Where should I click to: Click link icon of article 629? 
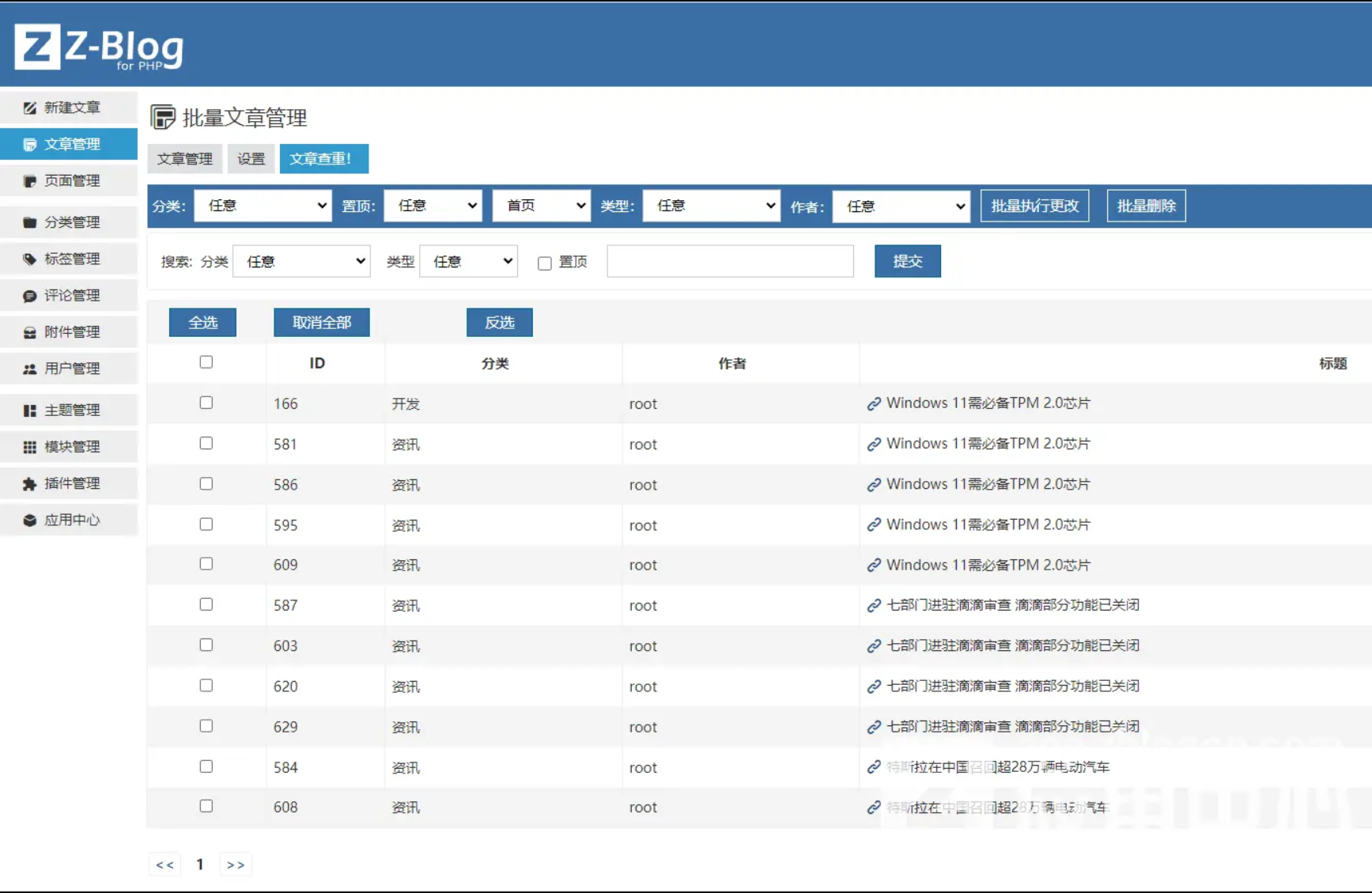pos(874,727)
